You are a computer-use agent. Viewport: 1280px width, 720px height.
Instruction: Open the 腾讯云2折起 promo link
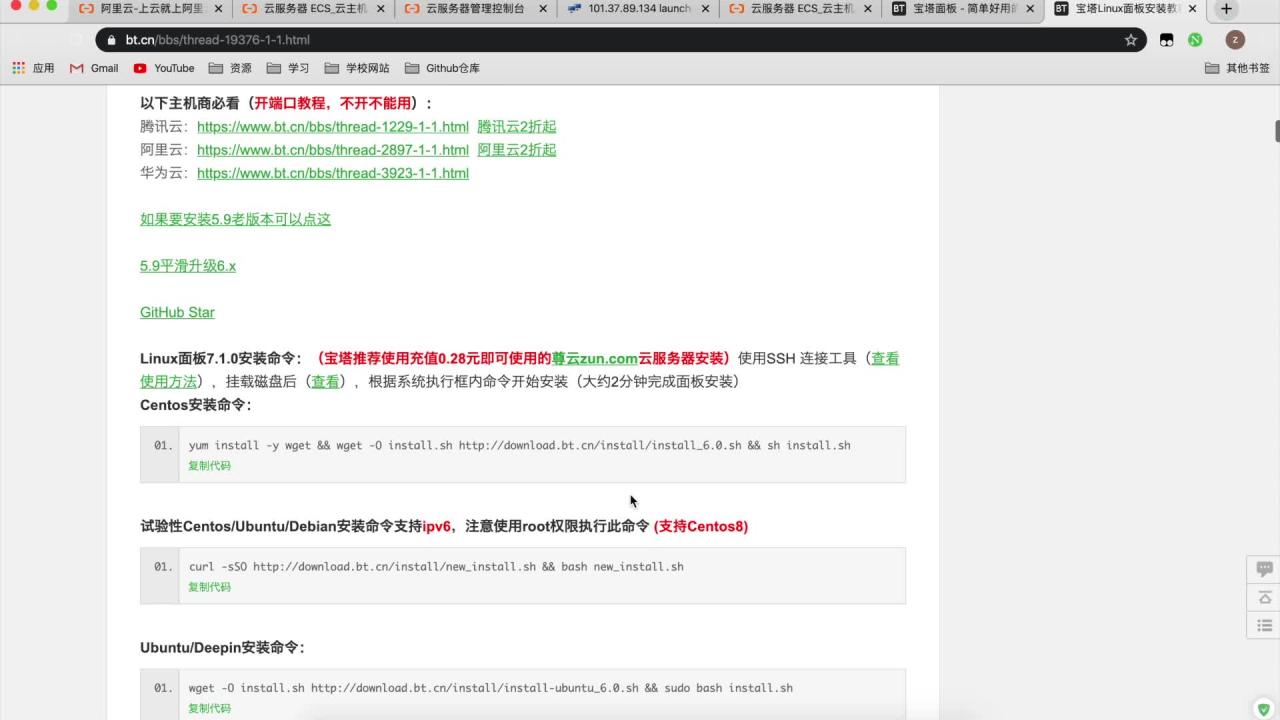pyautogui.click(x=517, y=127)
